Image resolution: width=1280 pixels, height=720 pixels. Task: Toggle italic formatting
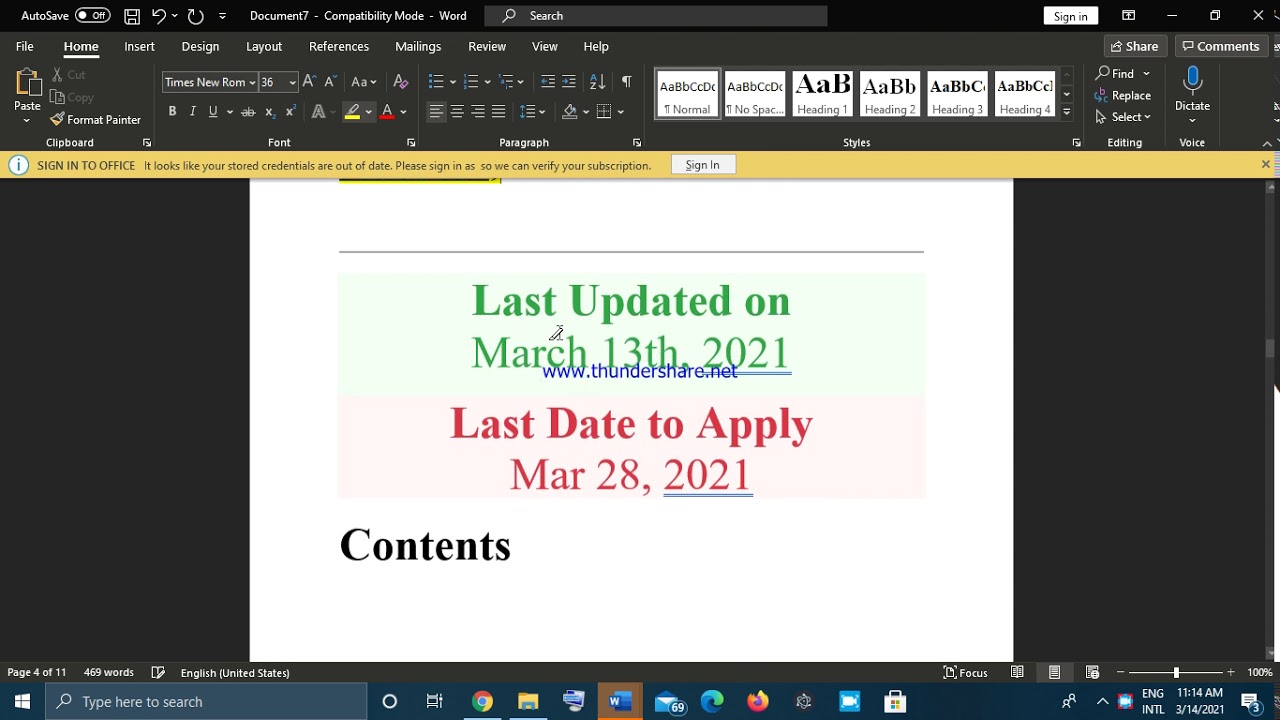(192, 112)
